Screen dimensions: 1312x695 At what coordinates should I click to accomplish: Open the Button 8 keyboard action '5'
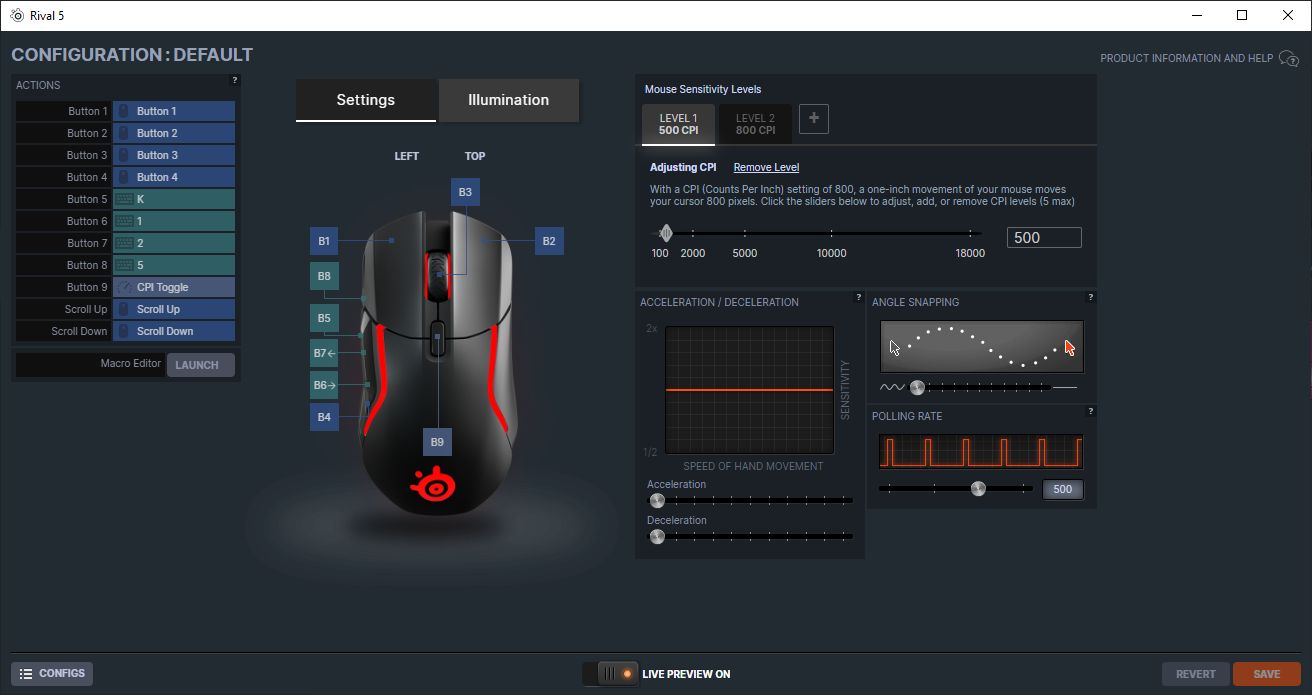coord(174,265)
